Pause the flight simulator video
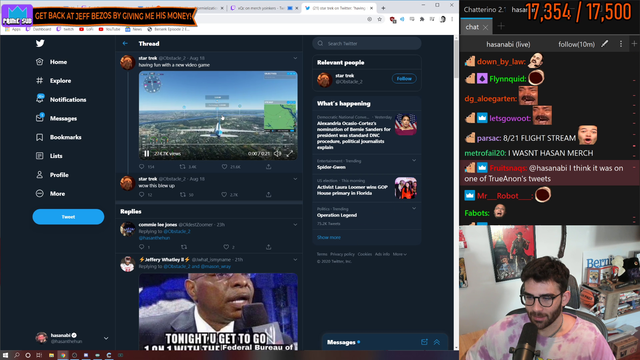 click(147, 153)
